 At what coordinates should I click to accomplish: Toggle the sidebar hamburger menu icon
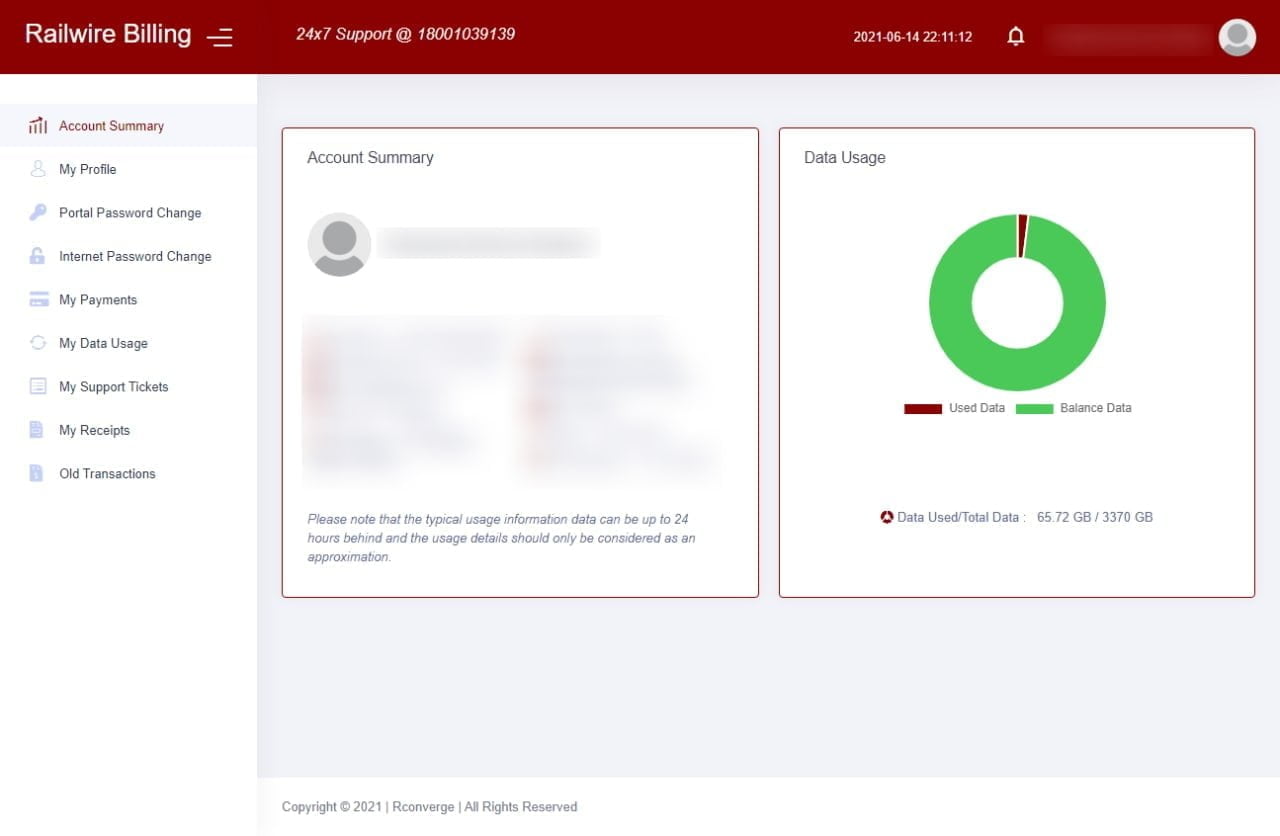(219, 38)
